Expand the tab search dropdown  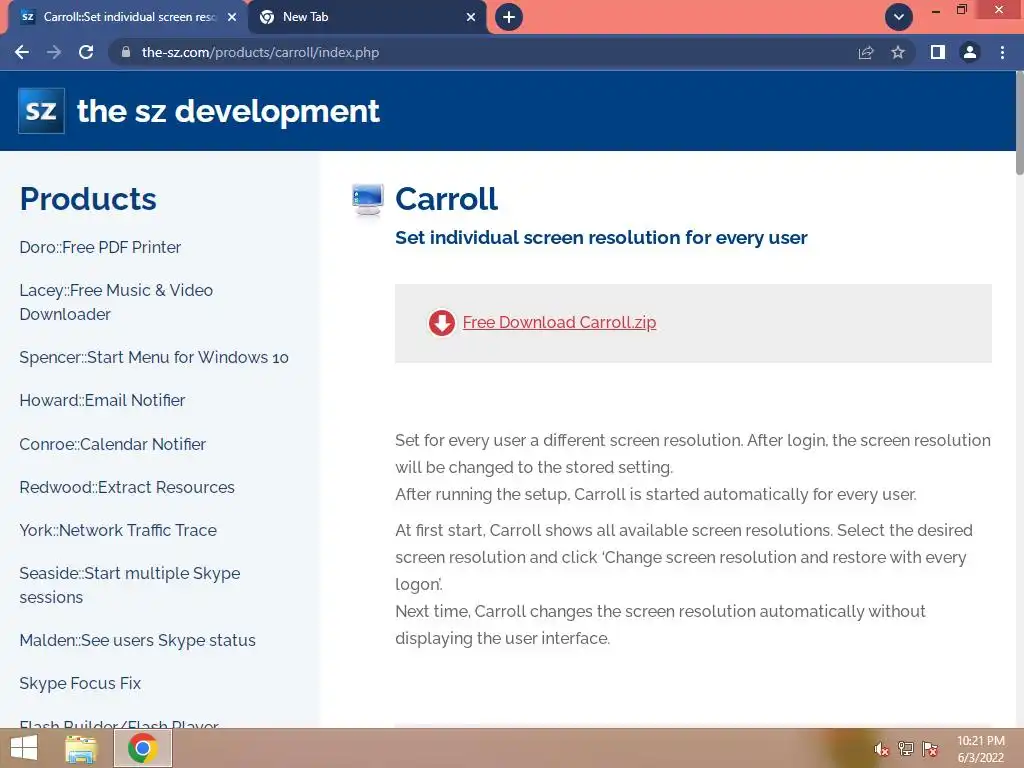[x=899, y=17]
